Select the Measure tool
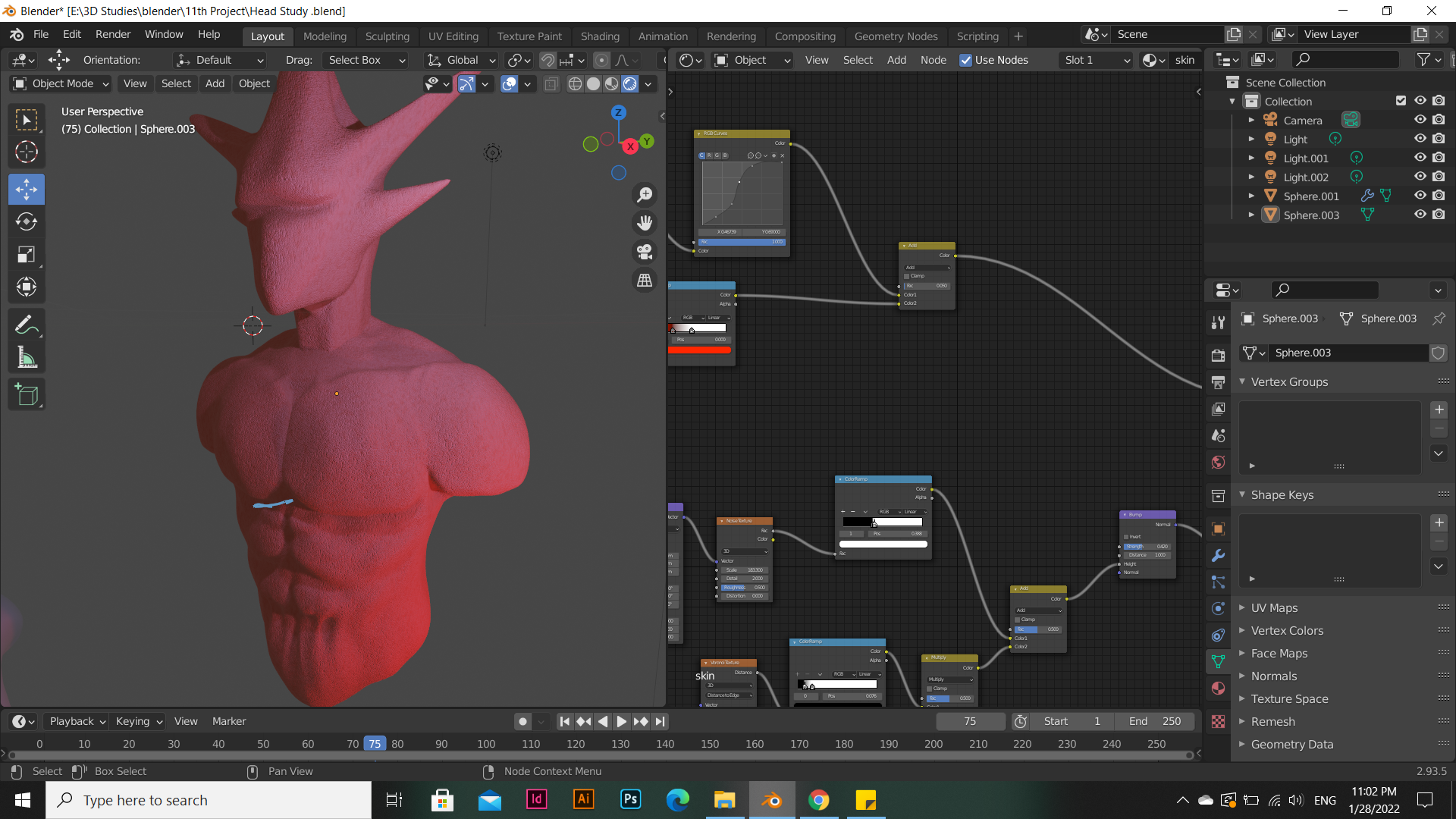 pos(27,358)
